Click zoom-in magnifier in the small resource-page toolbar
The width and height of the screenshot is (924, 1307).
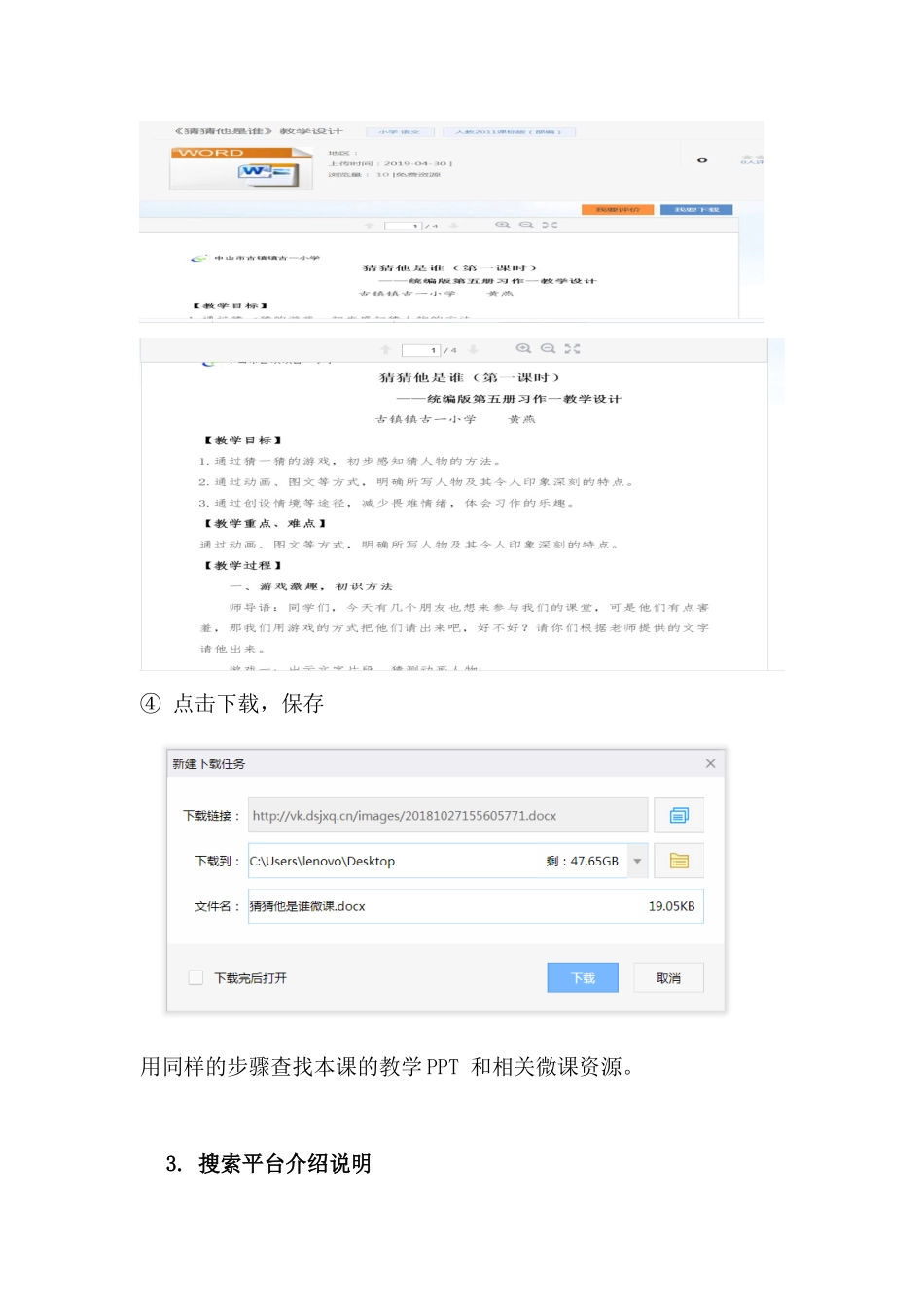coord(502,225)
